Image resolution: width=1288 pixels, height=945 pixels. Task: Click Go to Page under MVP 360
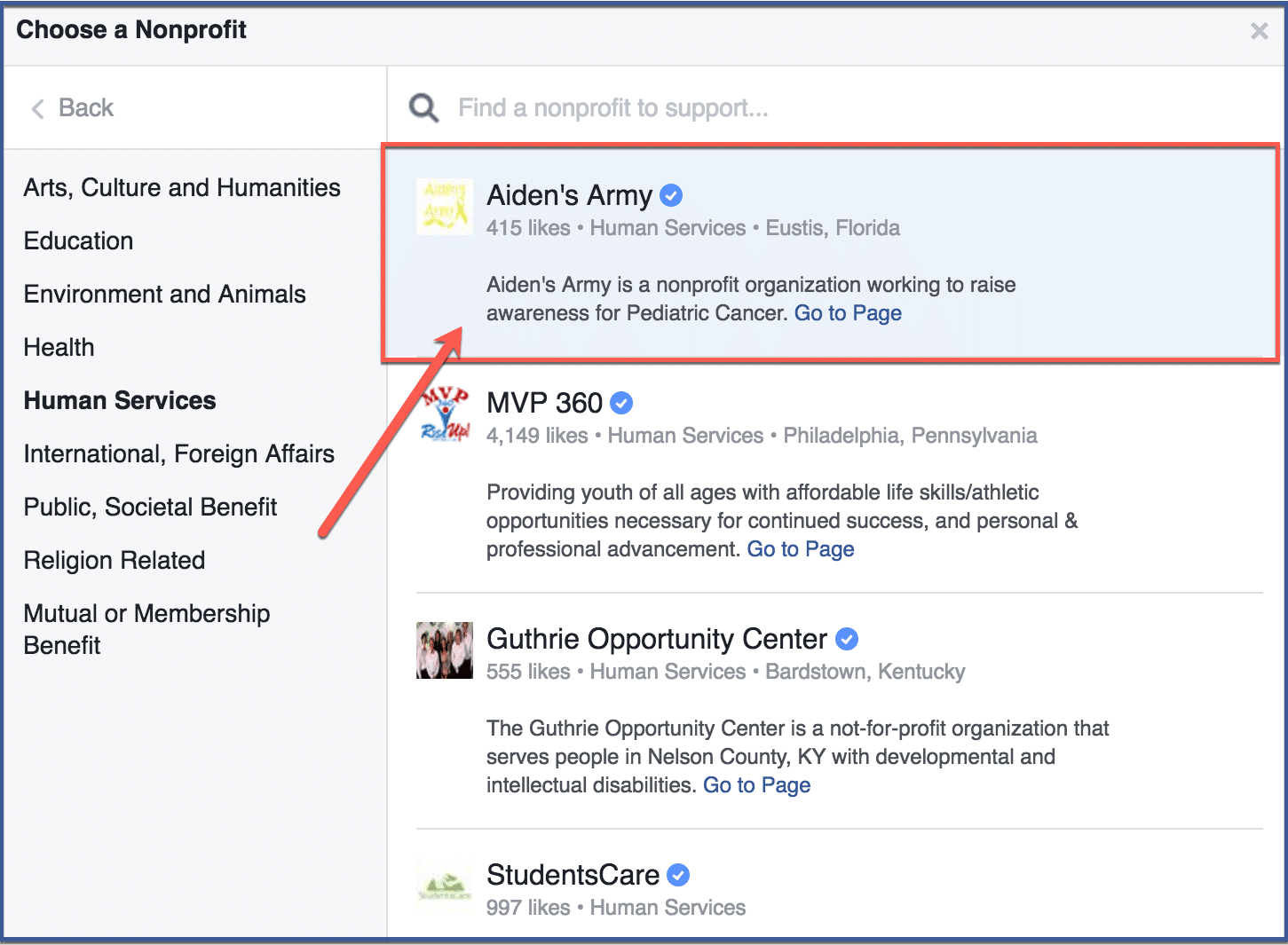click(800, 548)
